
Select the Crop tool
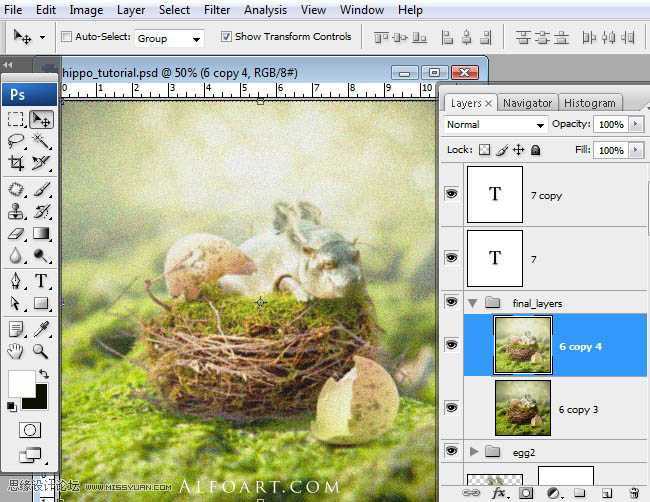[16, 163]
